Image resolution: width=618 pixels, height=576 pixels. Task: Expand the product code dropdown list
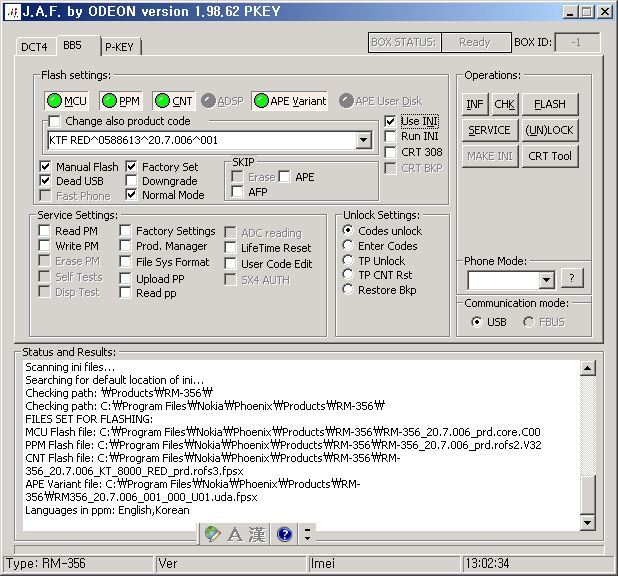363,140
